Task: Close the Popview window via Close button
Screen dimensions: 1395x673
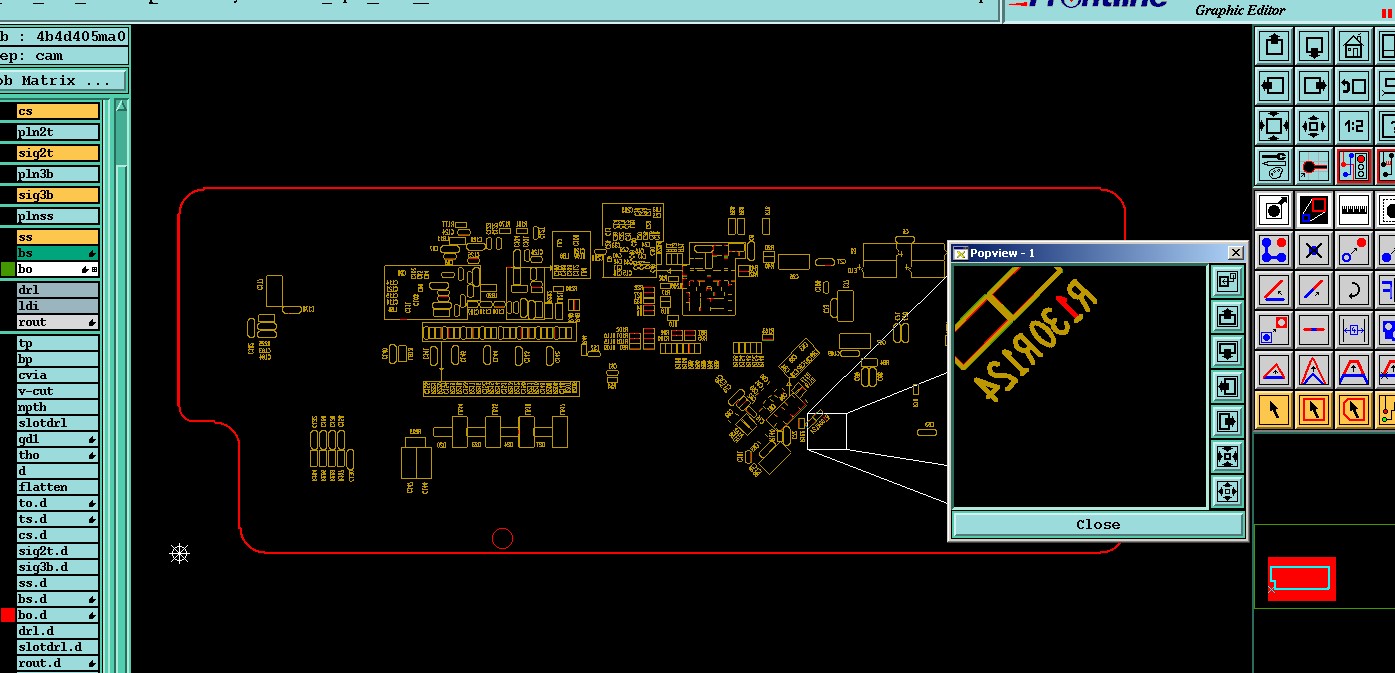Action: 1098,524
